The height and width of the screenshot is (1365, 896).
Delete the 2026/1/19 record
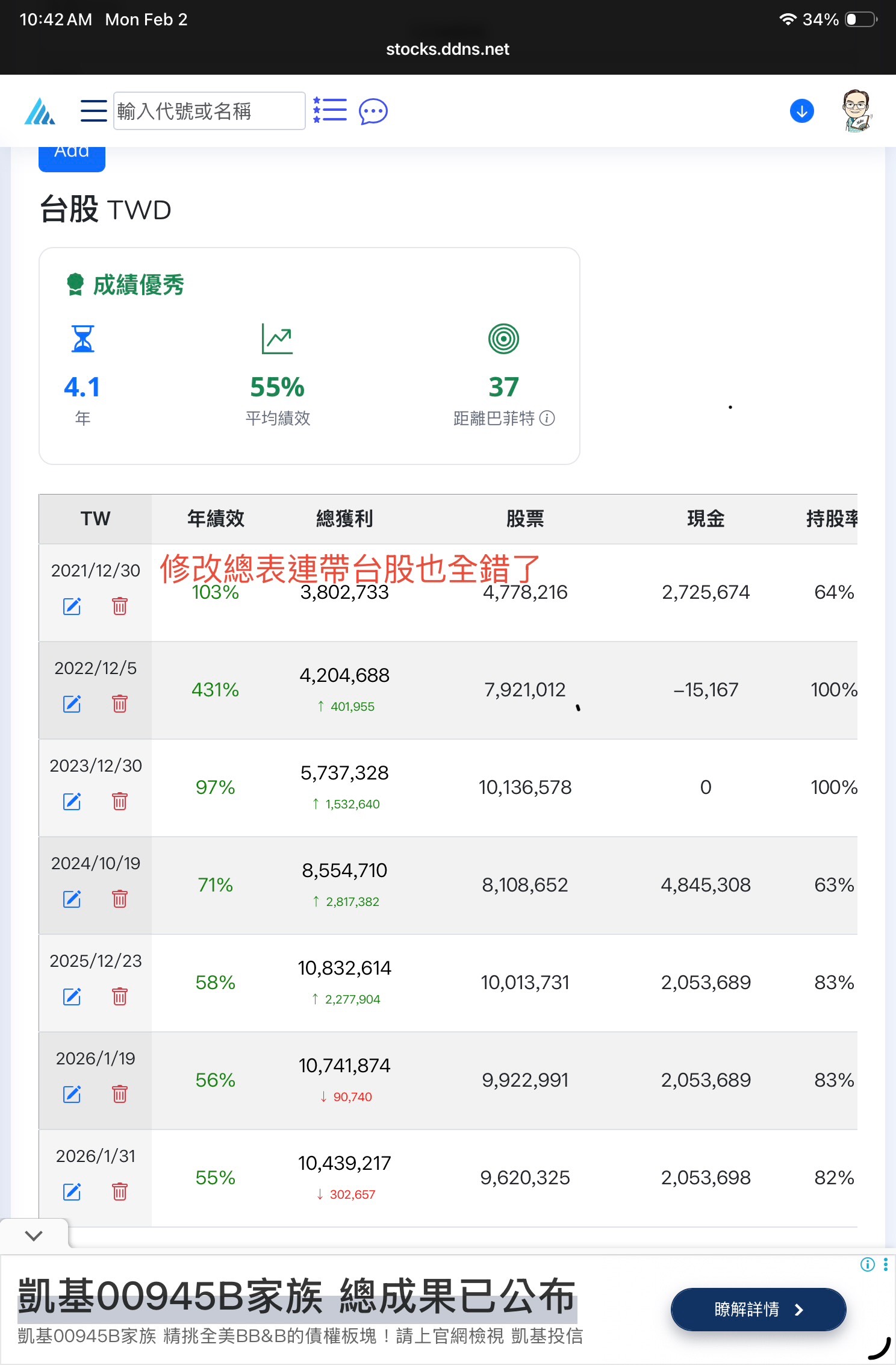pyautogui.click(x=120, y=1094)
